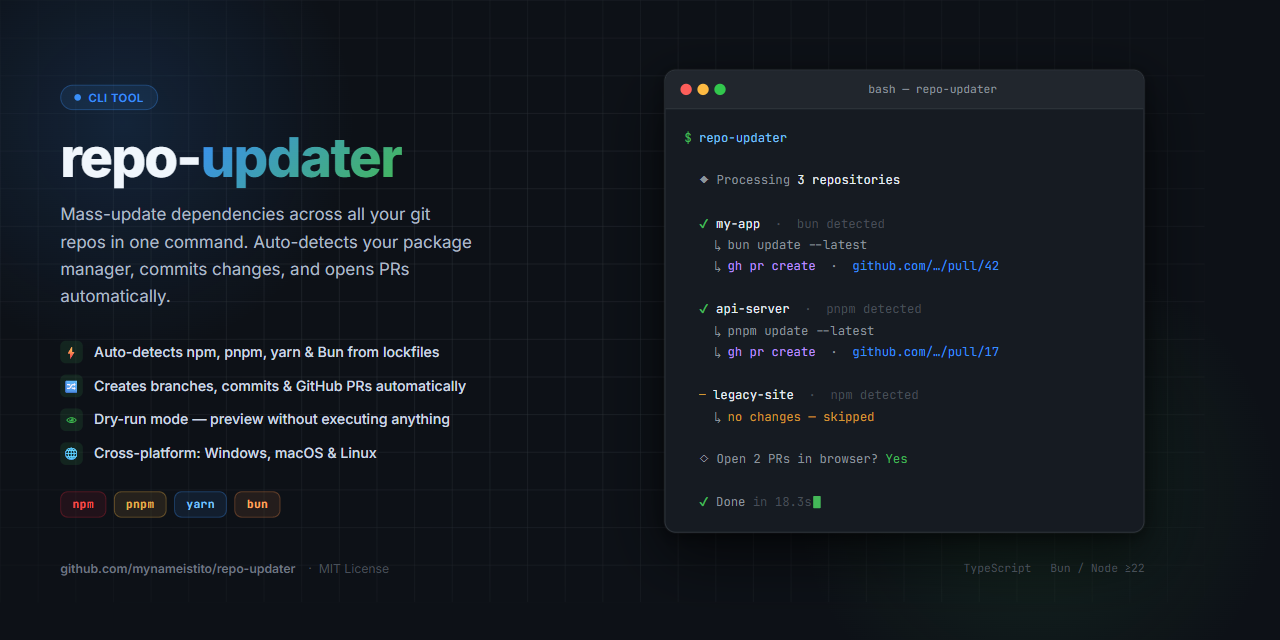Click the repo-updater headline title
Image resolution: width=1280 pixels, height=640 pixels.
coord(231,160)
